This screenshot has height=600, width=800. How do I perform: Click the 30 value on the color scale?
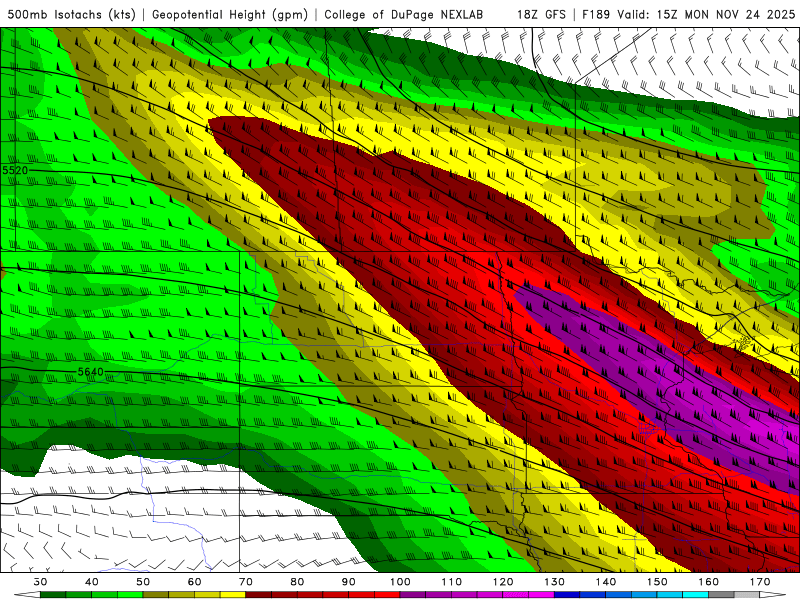[40, 582]
